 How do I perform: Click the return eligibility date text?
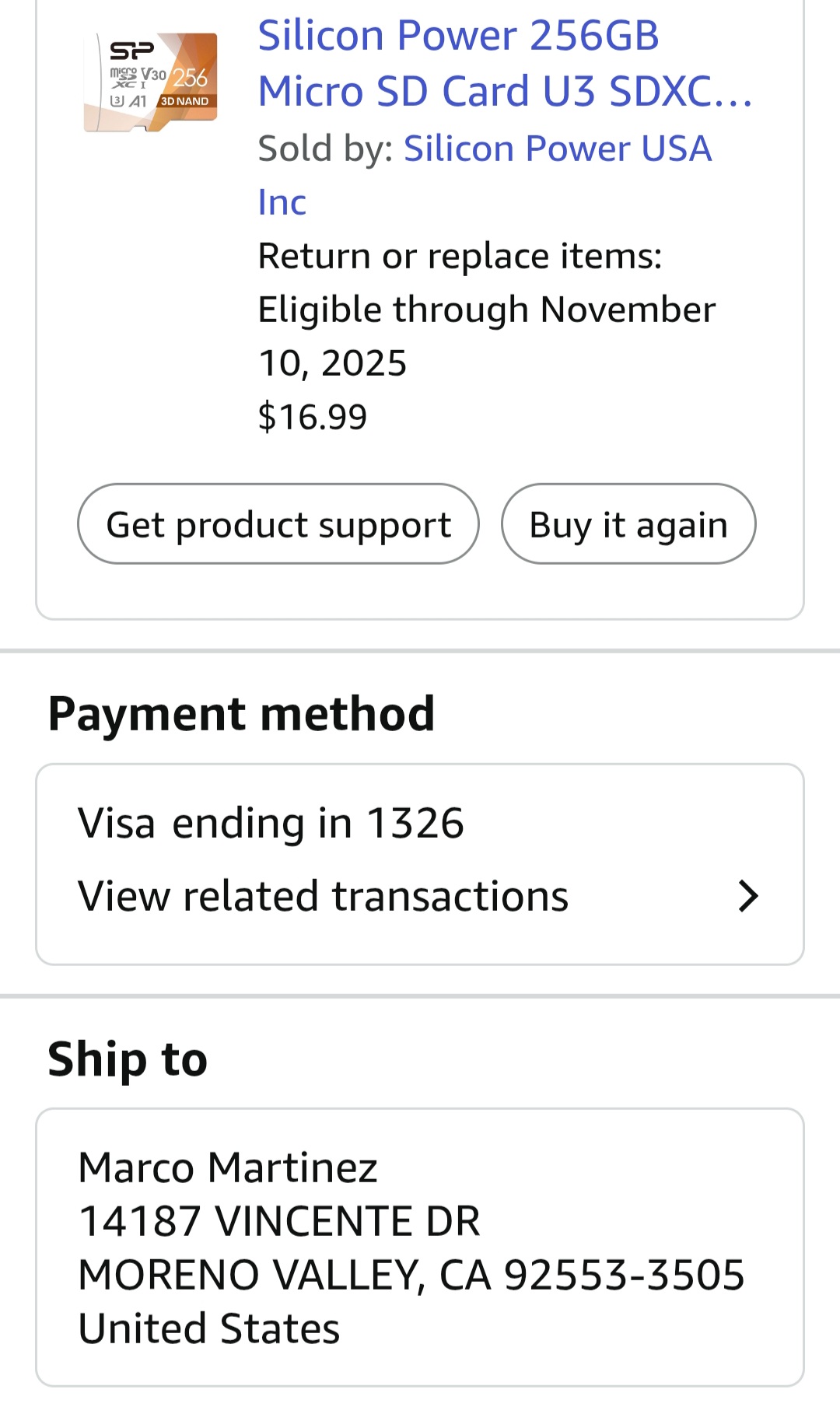tap(486, 310)
